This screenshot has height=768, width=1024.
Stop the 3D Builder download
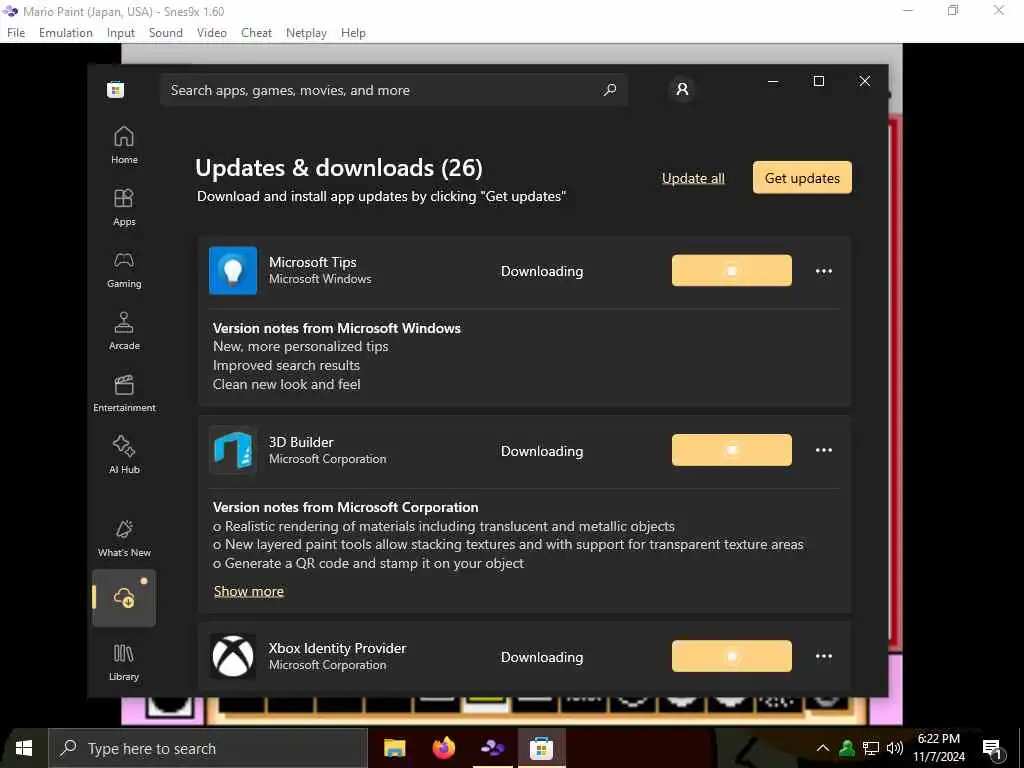pyautogui.click(x=731, y=450)
